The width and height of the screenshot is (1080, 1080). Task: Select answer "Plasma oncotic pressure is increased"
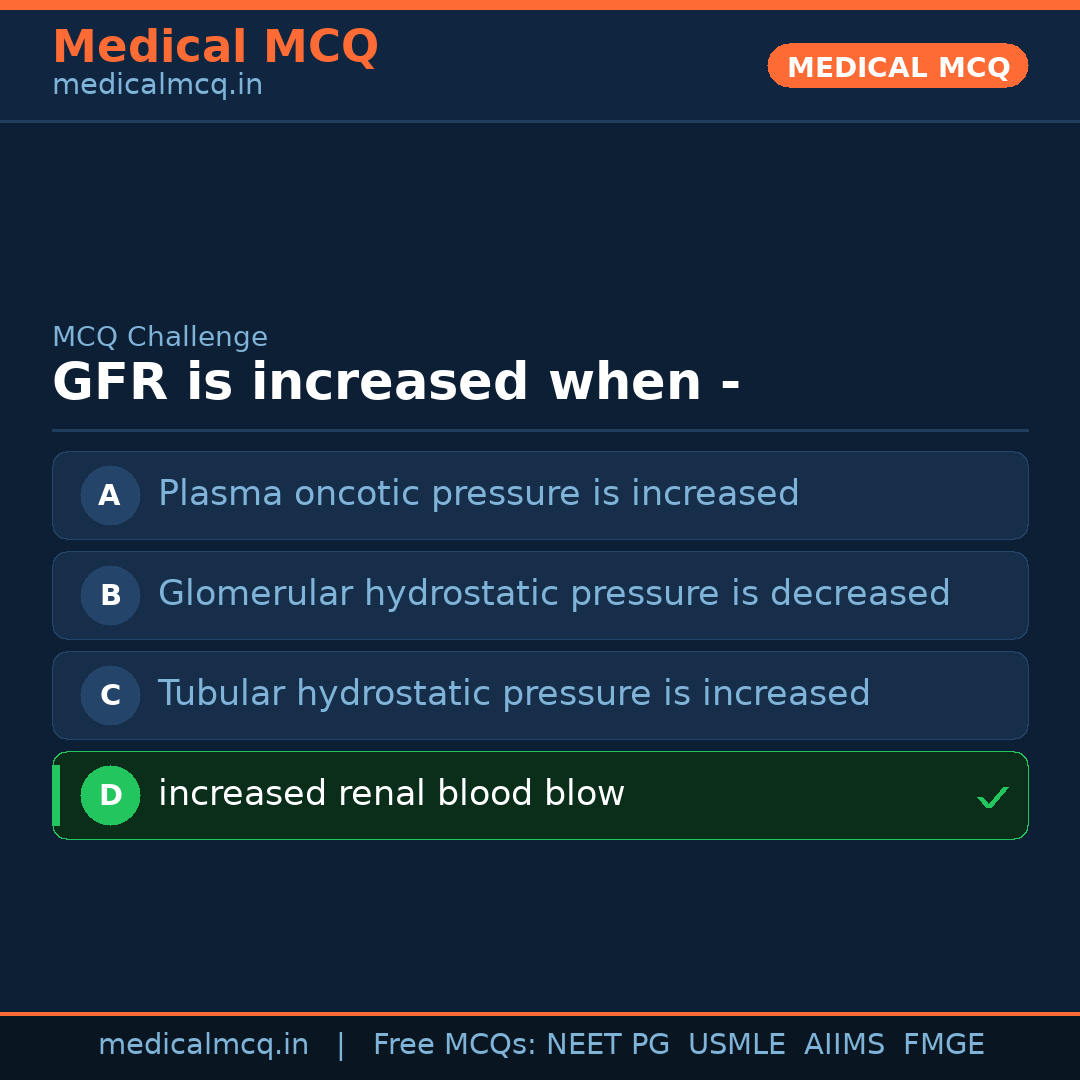click(478, 494)
